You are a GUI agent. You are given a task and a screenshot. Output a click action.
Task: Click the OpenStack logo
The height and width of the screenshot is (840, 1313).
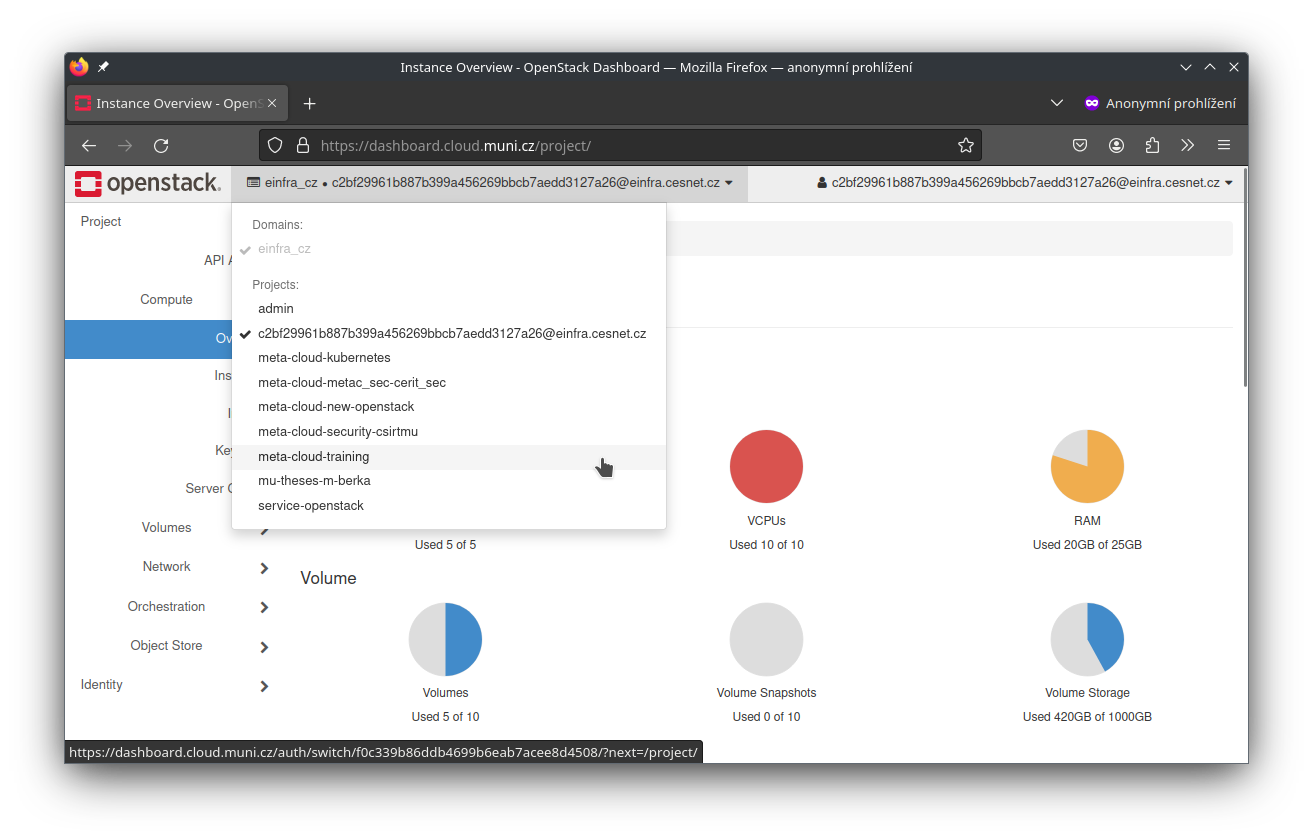147,183
